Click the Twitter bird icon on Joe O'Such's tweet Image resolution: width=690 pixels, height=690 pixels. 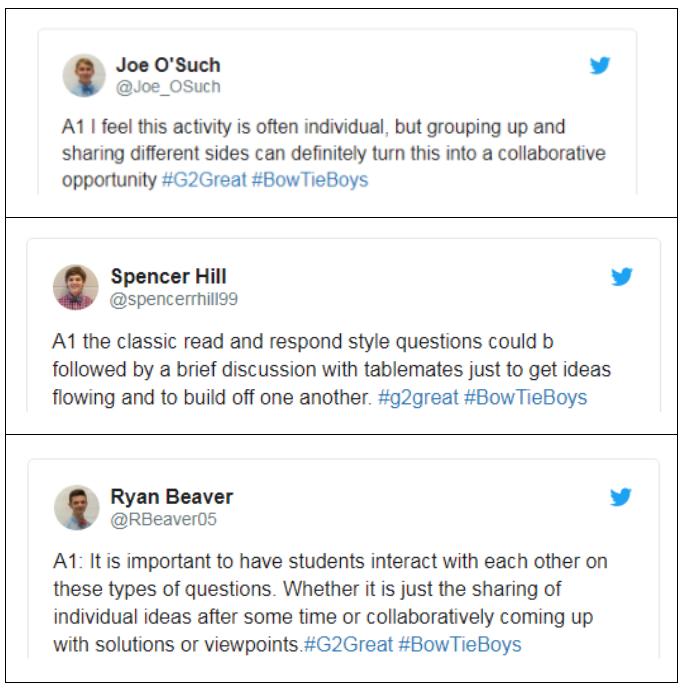pyautogui.click(x=599, y=65)
